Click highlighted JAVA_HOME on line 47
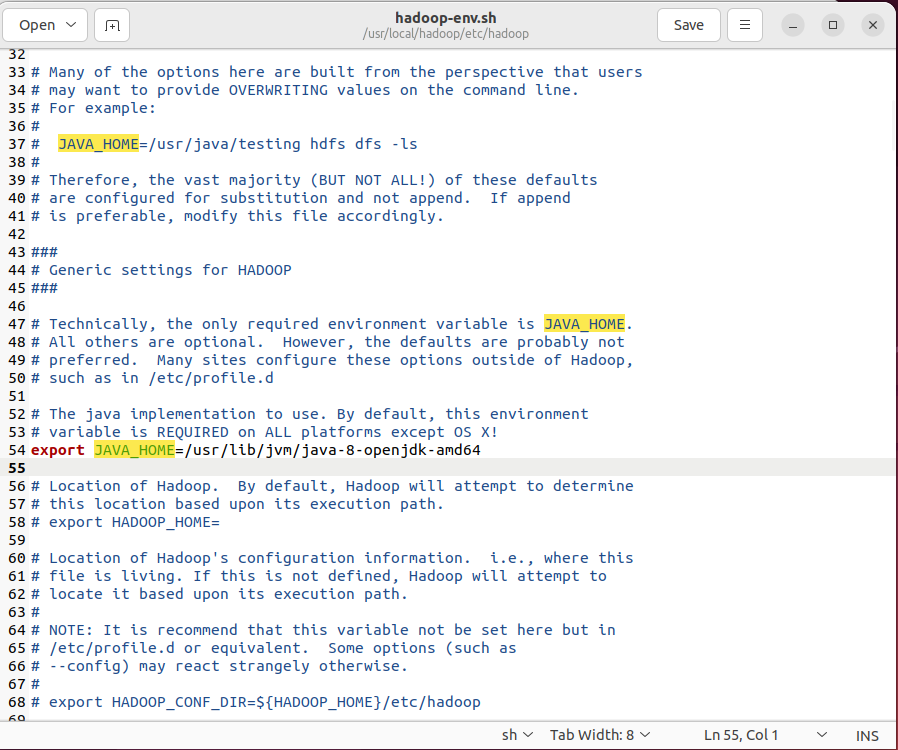Screen dimensions: 898x750 tap(584, 324)
